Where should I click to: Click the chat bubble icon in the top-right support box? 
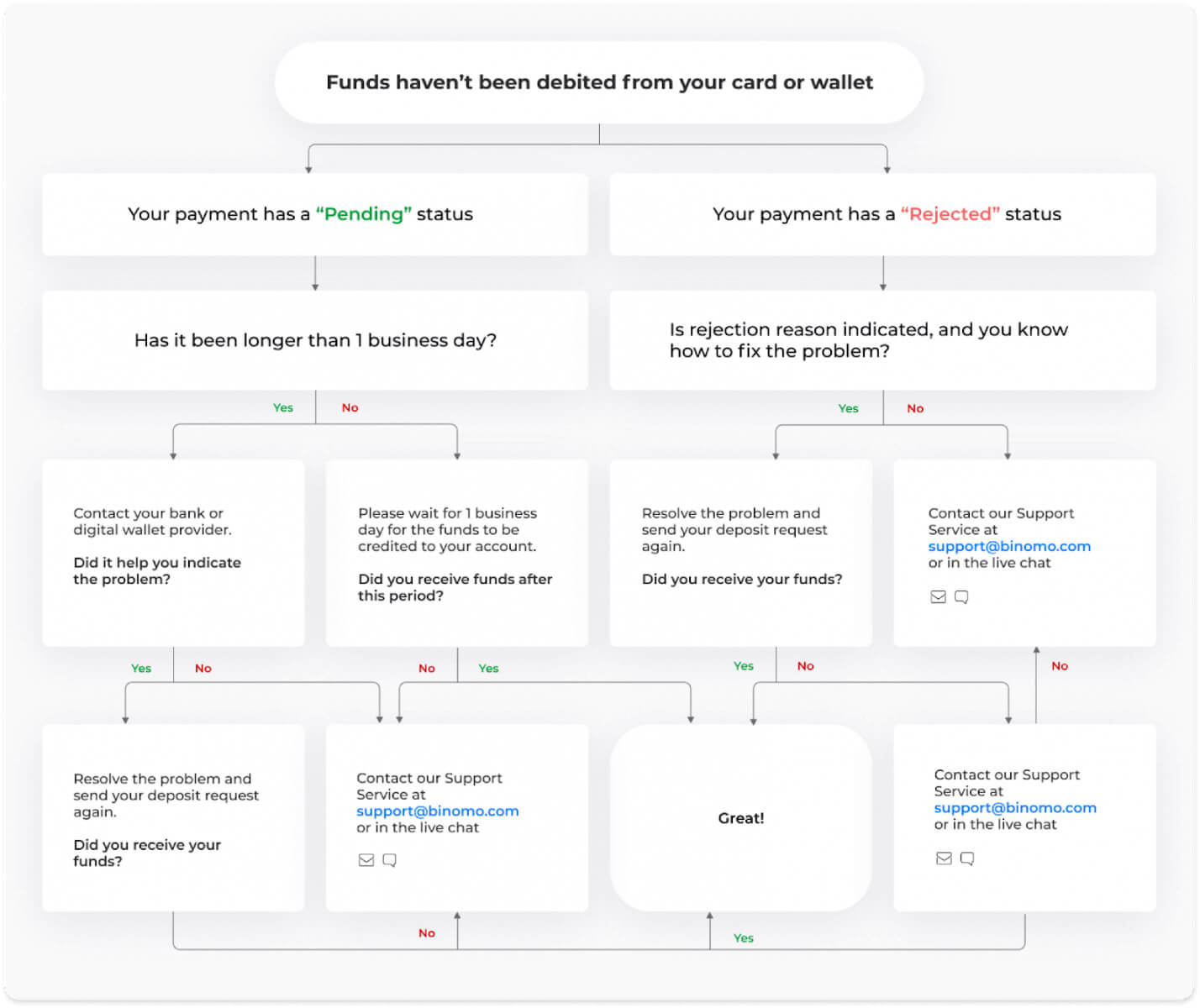point(961,596)
